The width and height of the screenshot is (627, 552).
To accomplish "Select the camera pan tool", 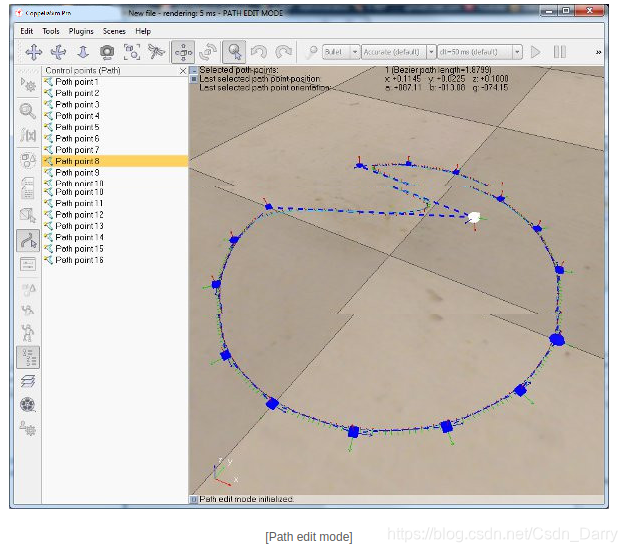I will (x=34, y=52).
